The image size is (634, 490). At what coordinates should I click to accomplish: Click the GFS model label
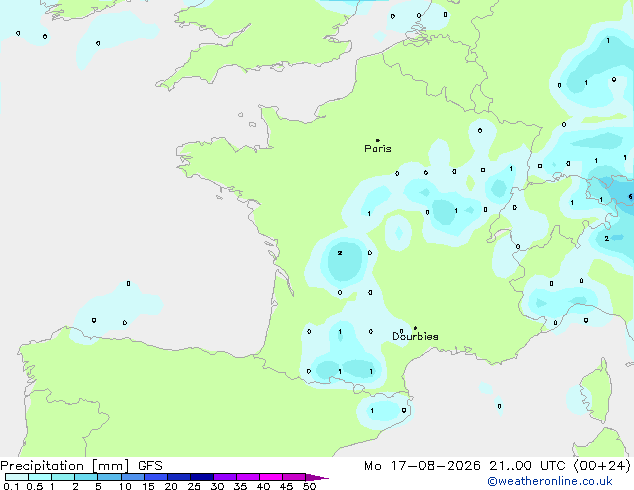[x=150, y=466]
